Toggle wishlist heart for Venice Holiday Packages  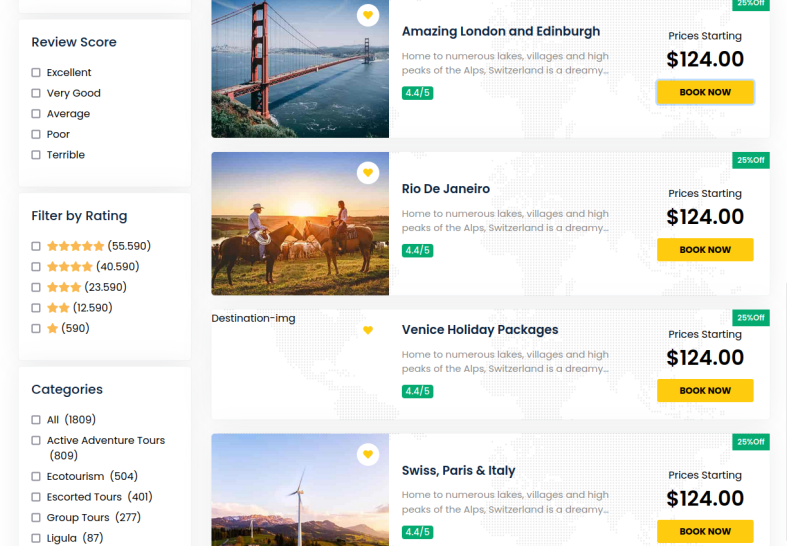click(x=368, y=330)
